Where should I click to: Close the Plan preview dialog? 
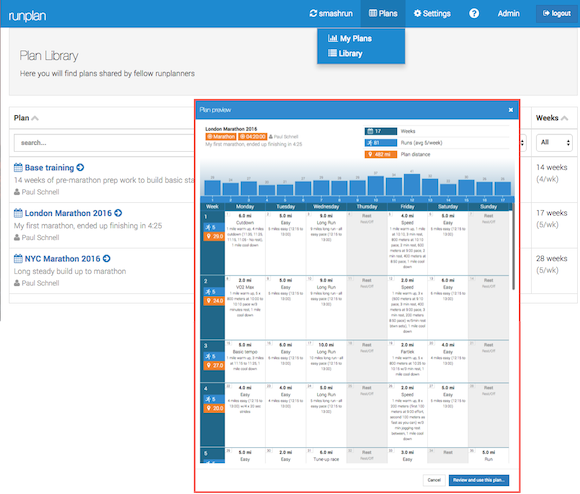510,110
